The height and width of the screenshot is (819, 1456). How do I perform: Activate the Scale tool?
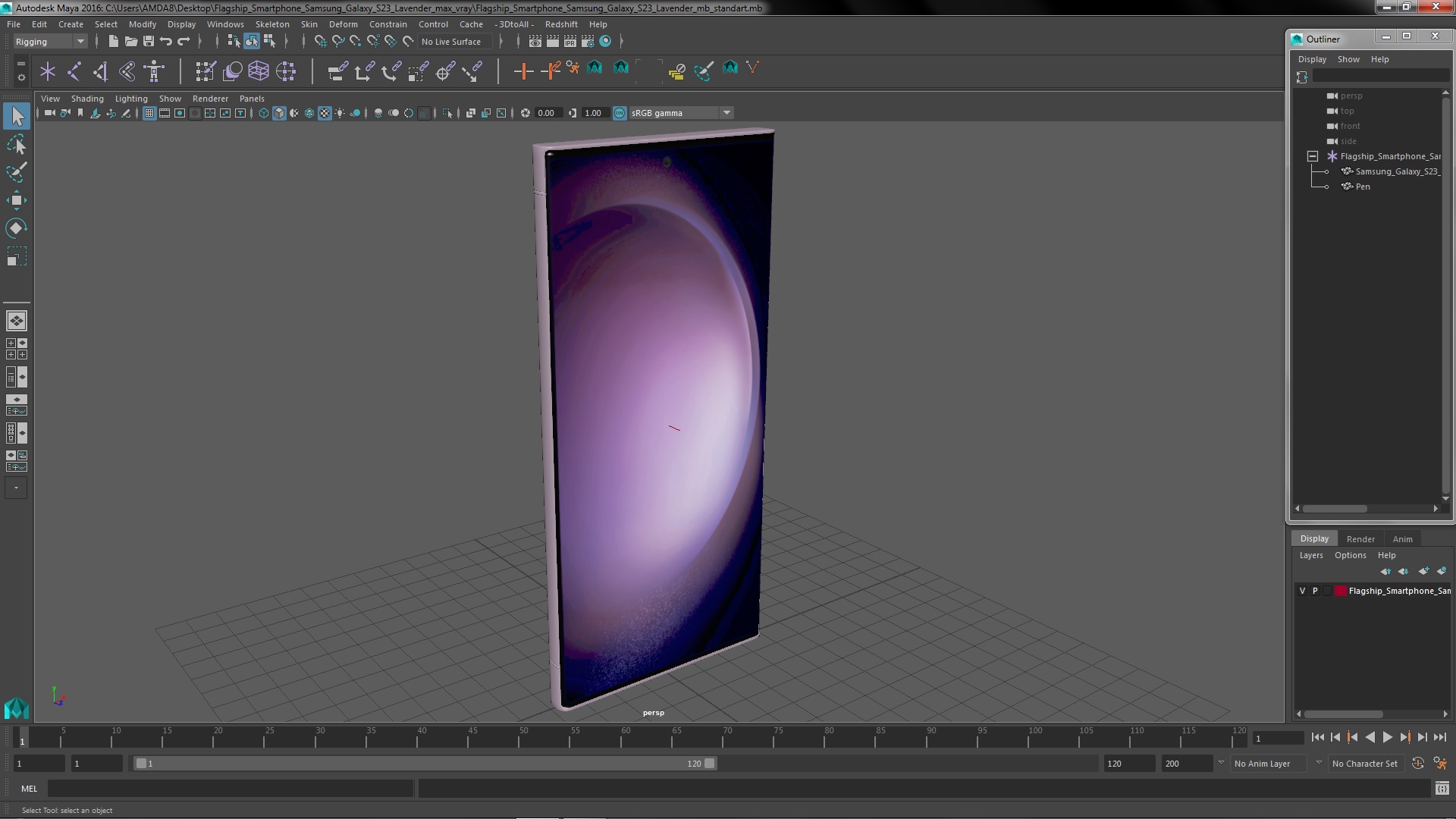point(17,256)
